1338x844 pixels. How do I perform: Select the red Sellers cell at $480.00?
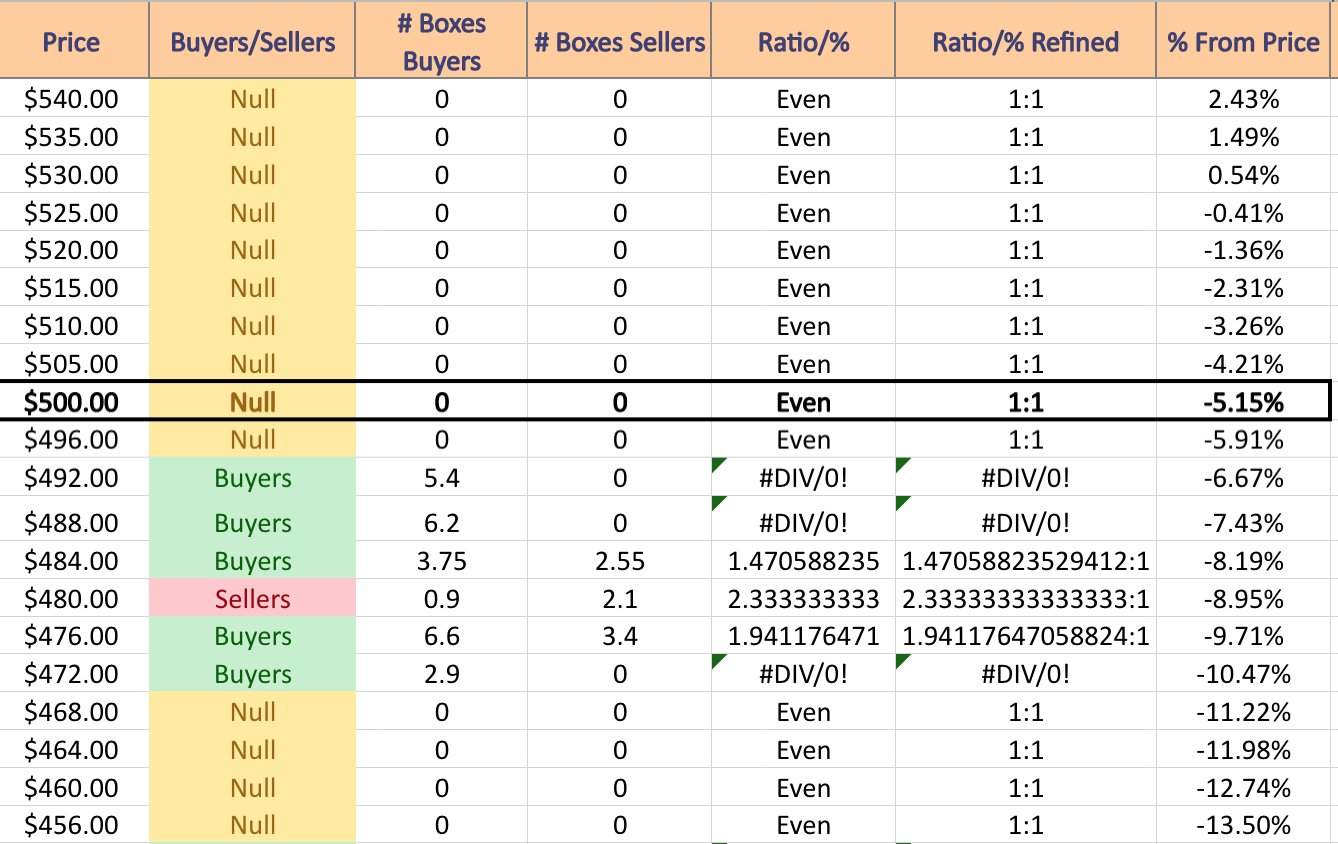point(253,599)
